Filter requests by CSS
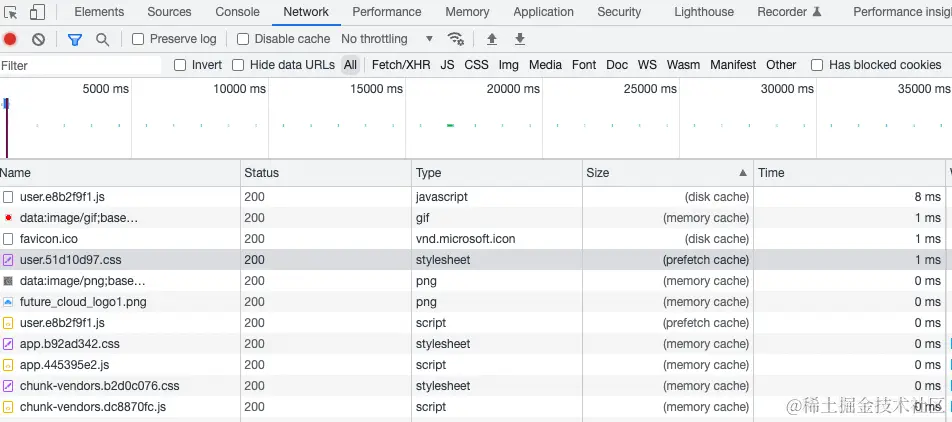Image resolution: width=952 pixels, height=422 pixels. pyautogui.click(x=477, y=65)
